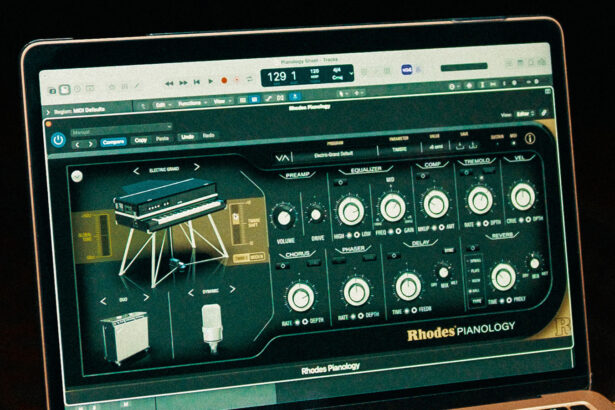
Task: Toggle the Reverb power switch
Action: click(x=473, y=248)
